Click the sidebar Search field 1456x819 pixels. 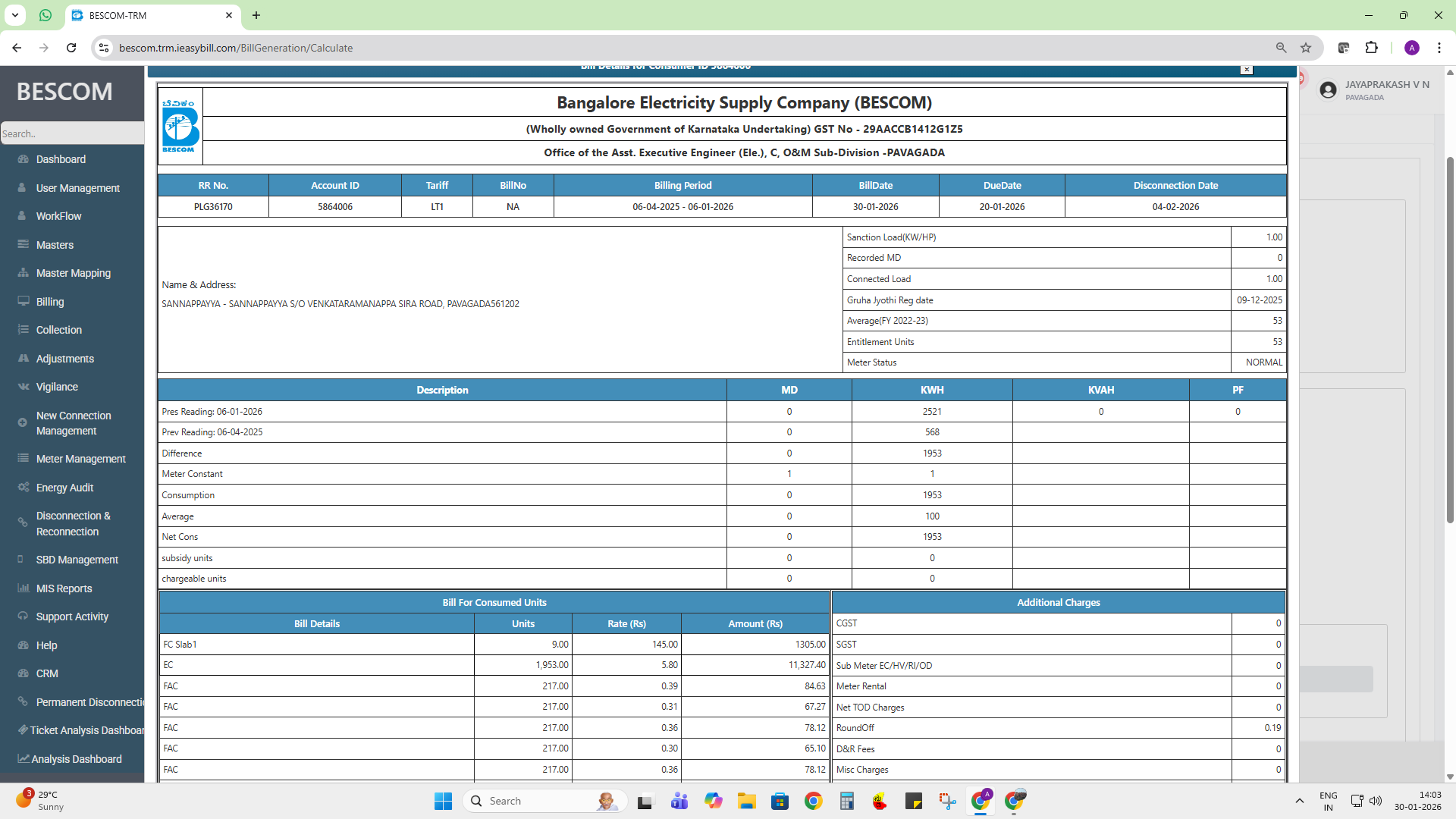(72, 133)
